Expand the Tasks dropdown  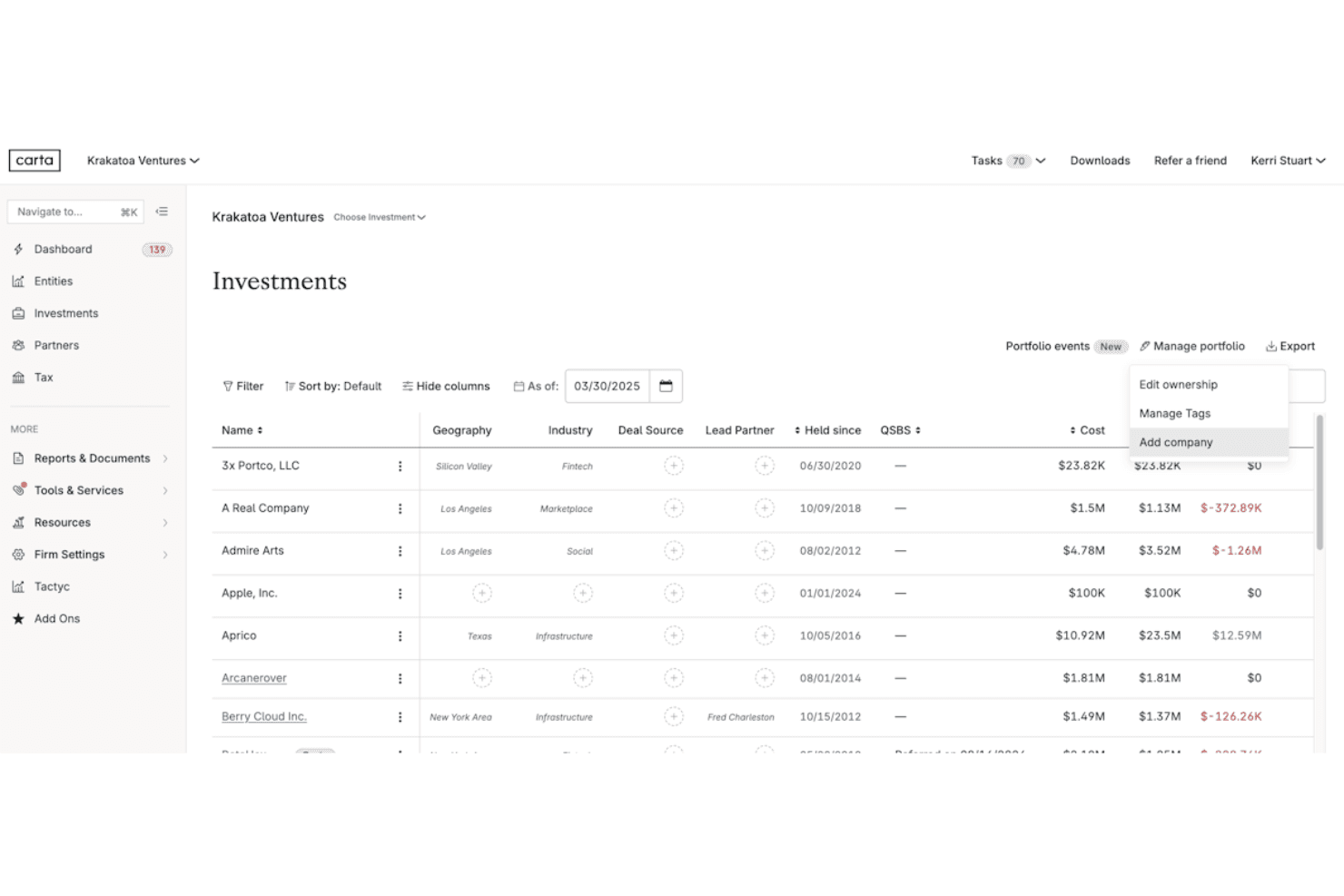tap(1008, 161)
